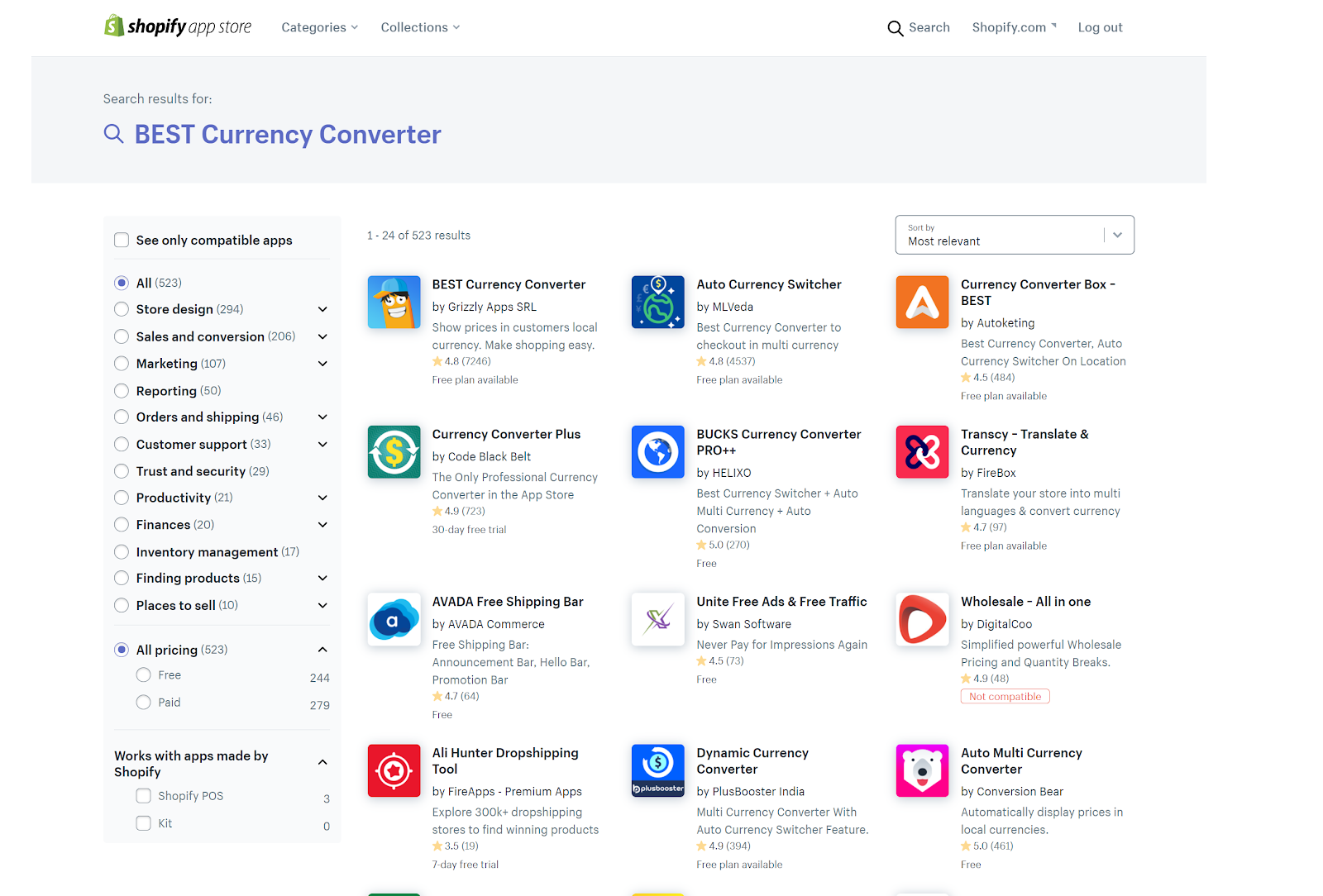Open Auto Currency Switcher app icon
Image resolution: width=1323 pixels, height=896 pixels.
(658, 303)
